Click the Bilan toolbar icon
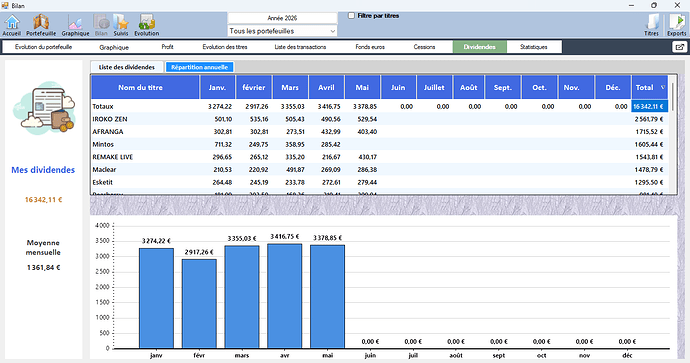690x363 pixels. pos(101,25)
